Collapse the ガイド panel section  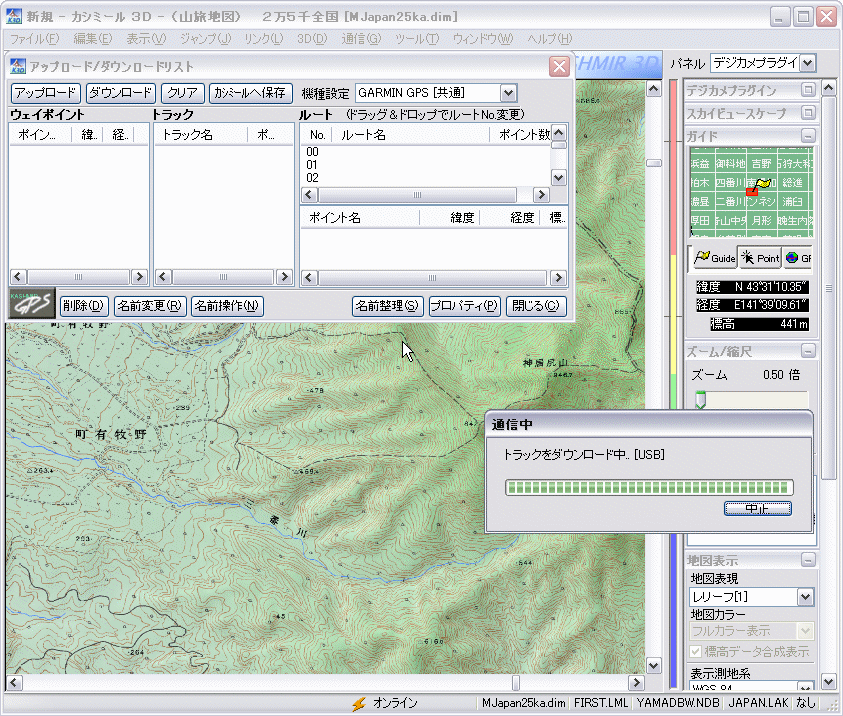click(x=808, y=135)
